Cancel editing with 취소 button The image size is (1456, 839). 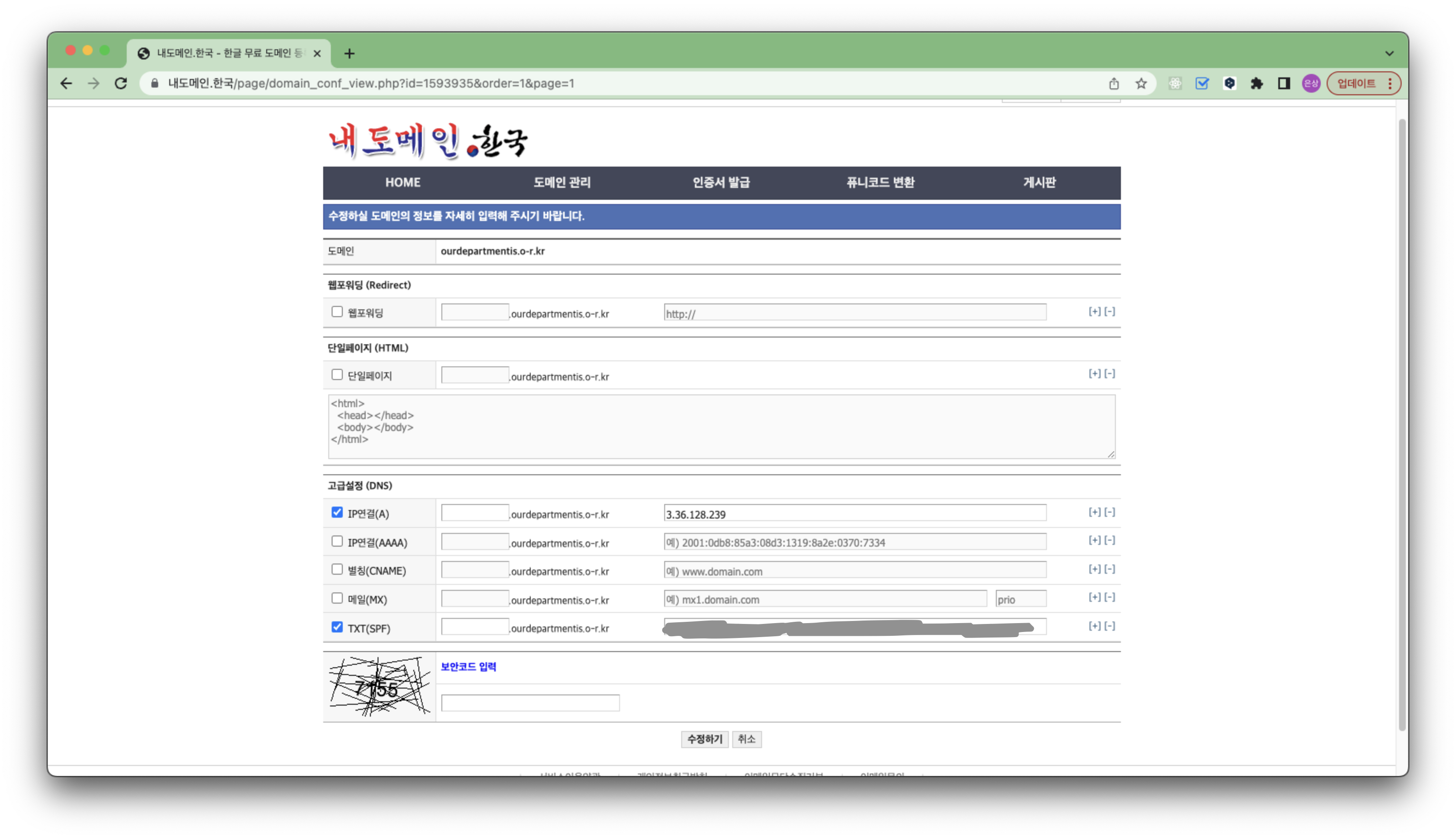(746, 739)
